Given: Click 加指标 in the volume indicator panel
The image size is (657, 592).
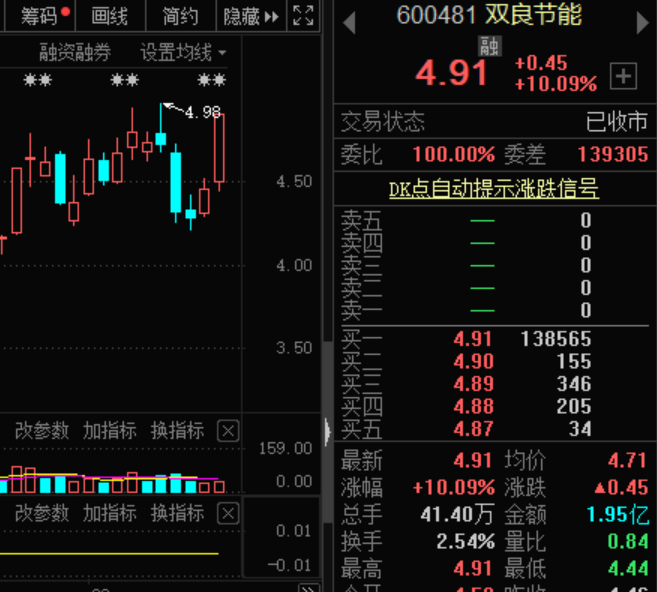Looking at the screenshot, I should (110, 431).
